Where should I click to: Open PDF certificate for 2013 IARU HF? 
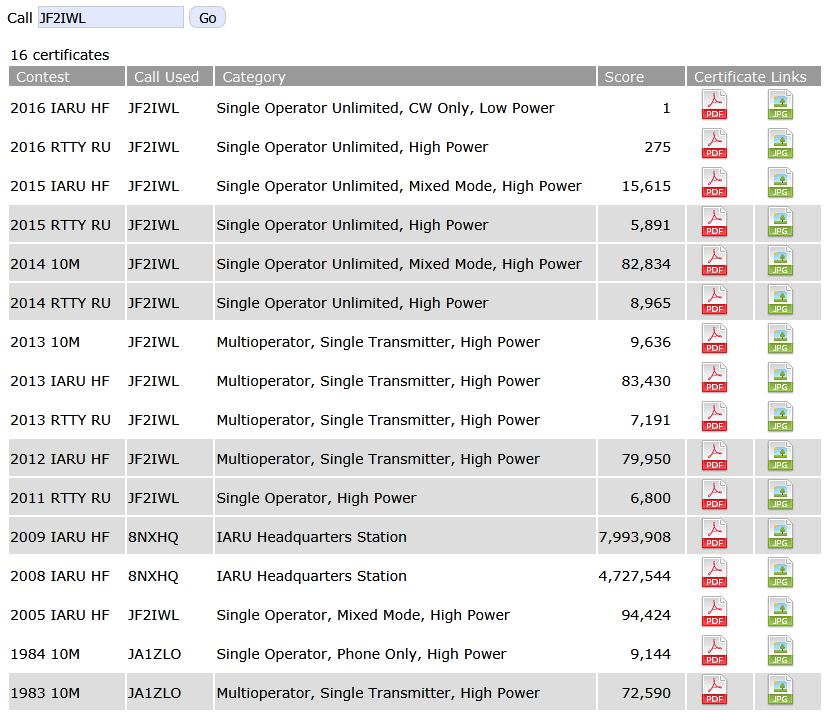coord(714,378)
